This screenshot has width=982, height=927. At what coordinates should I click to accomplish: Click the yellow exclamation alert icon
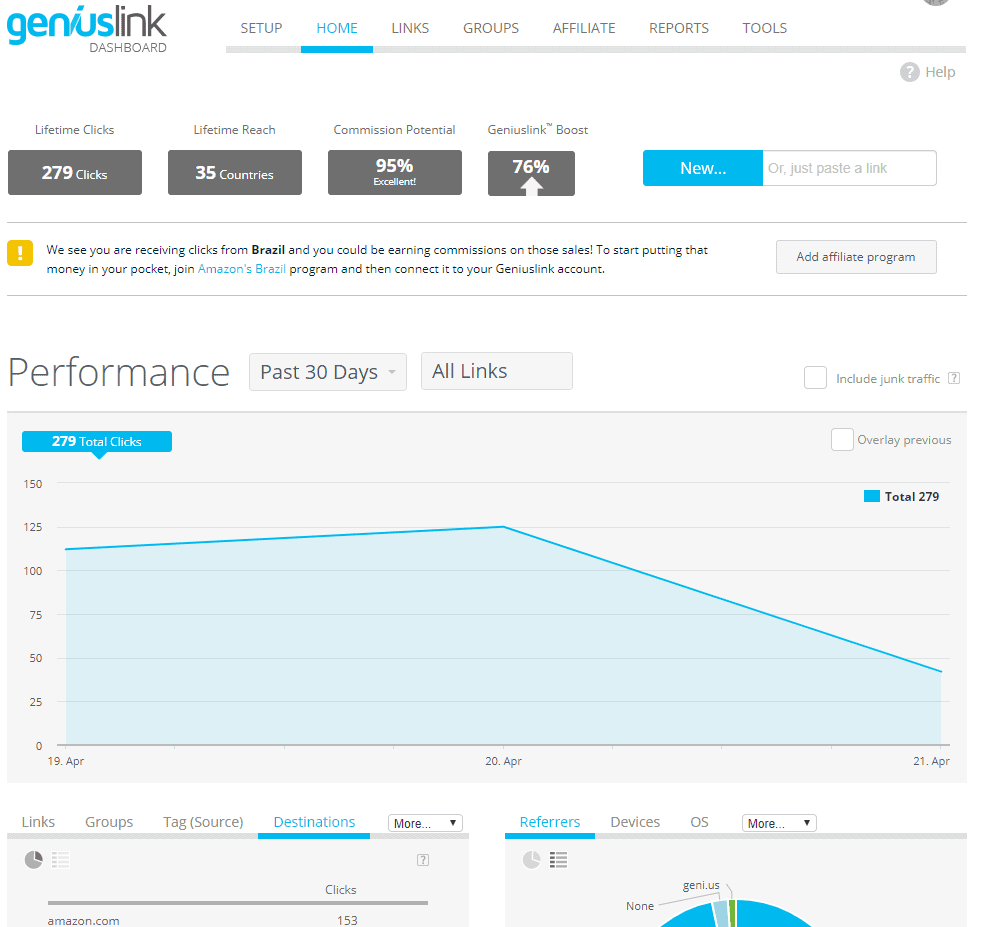click(x=20, y=253)
